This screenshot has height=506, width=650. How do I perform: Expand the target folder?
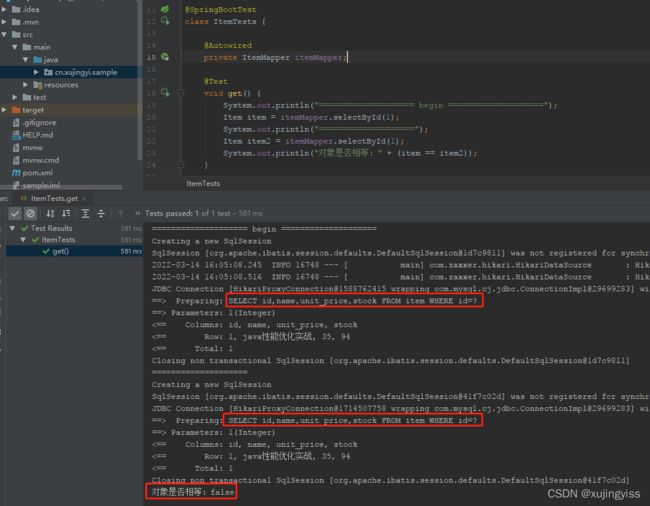tap(4, 110)
